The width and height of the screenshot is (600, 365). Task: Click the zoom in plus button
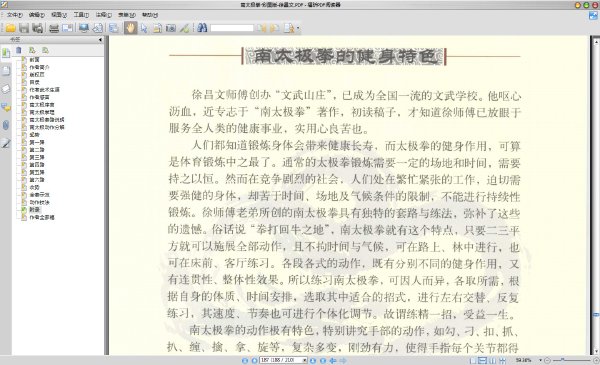[x=596, y=360]
